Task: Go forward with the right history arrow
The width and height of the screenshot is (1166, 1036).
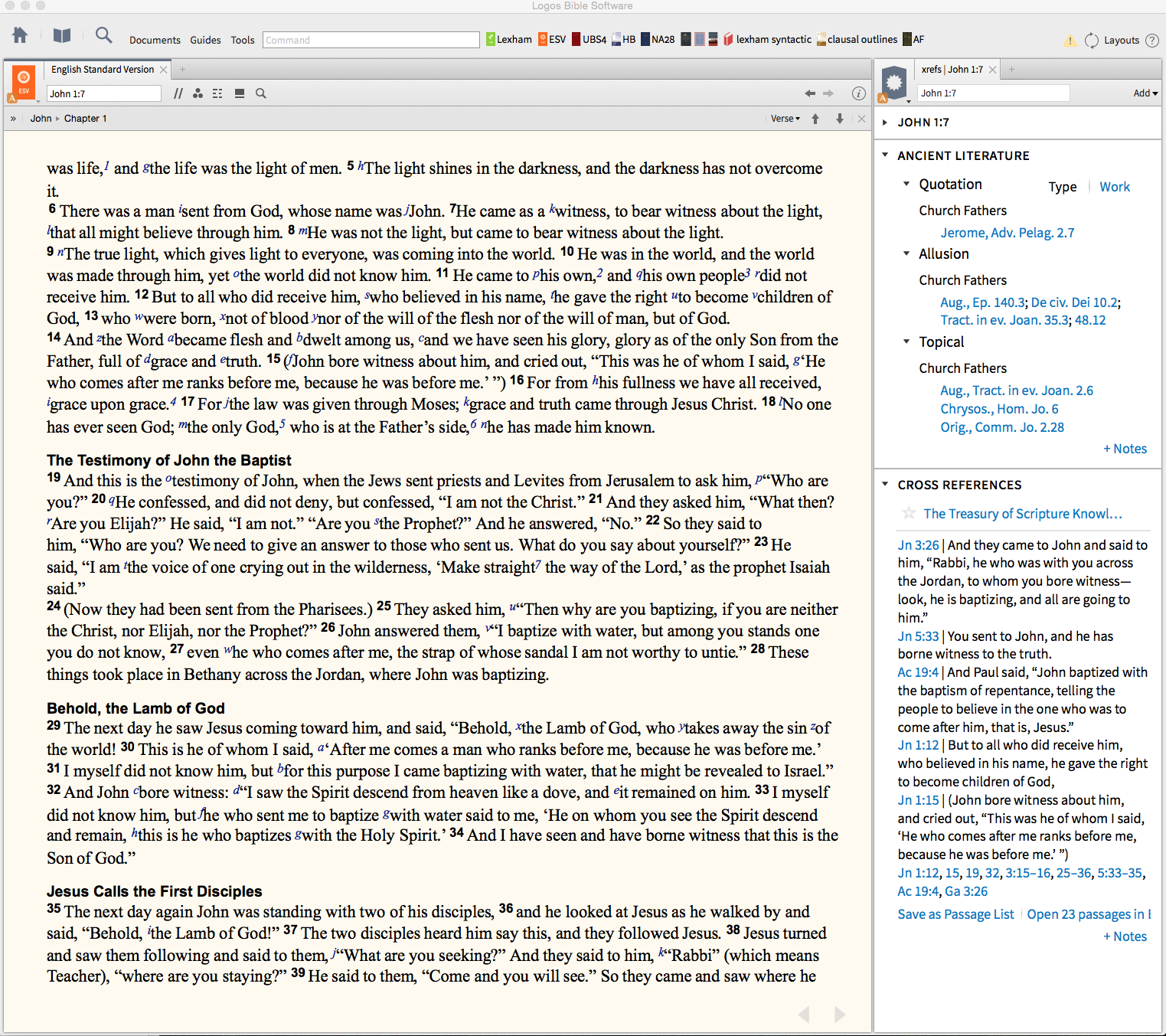Action: pyautogui.click(x=828, y=93)
